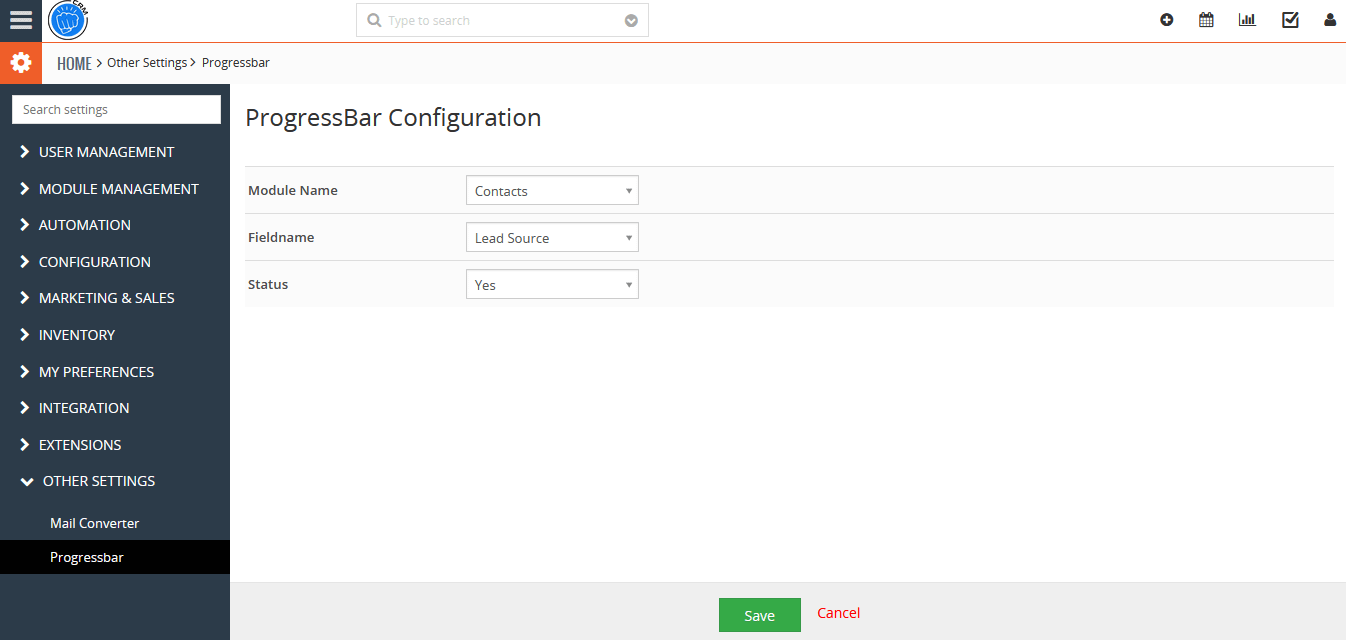
Task: Click the orange settings gear icon
Action: (20, 63)
